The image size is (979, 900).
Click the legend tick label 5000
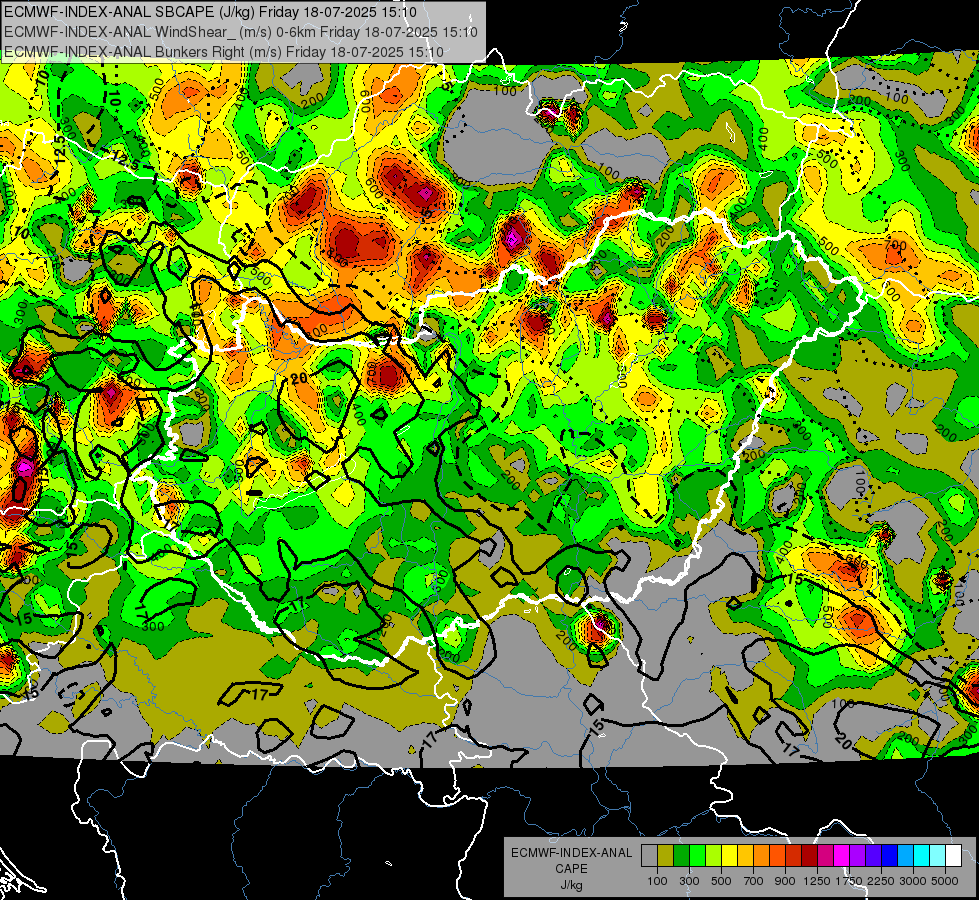pos(945,881)
